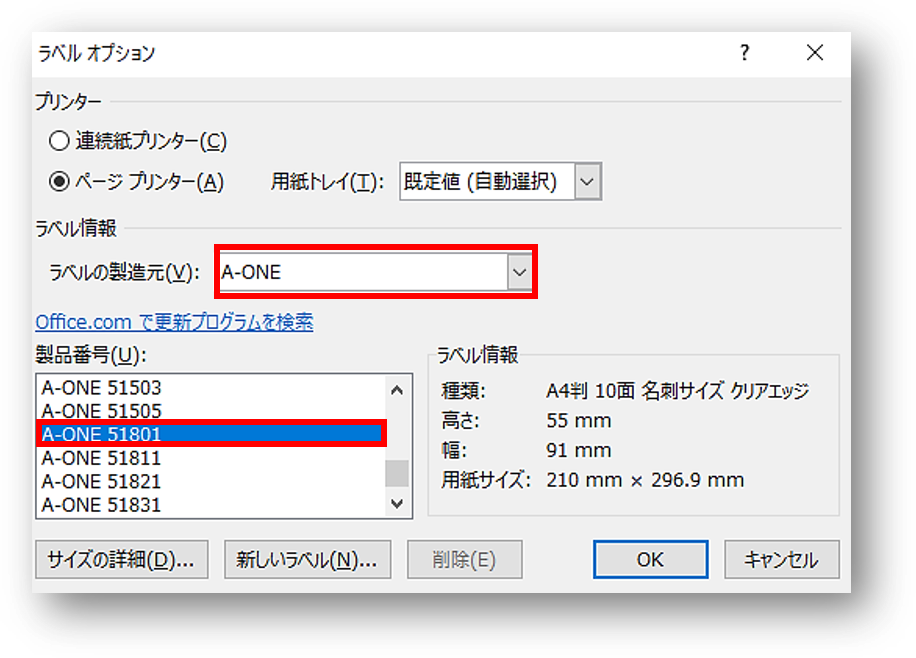
Task: Click the product list scrollbar thumb
Action: tap(397, 473)
